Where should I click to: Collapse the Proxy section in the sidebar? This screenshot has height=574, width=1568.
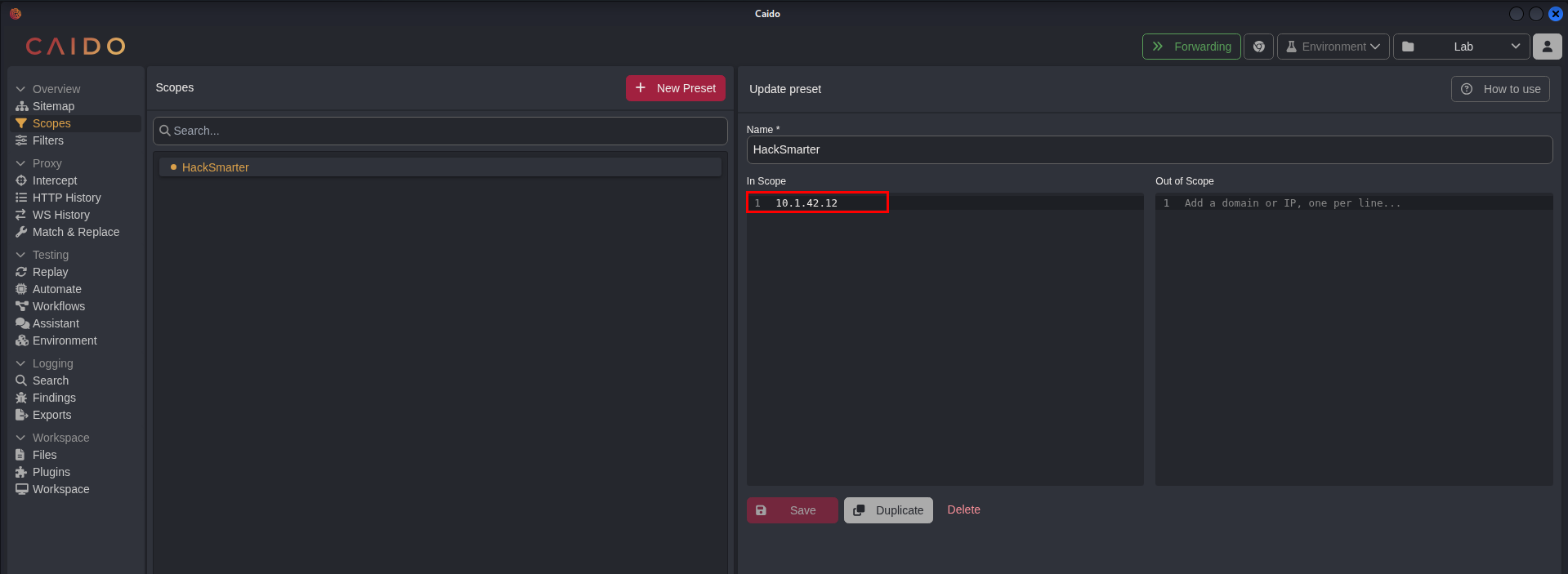click(x=21, y=163)
